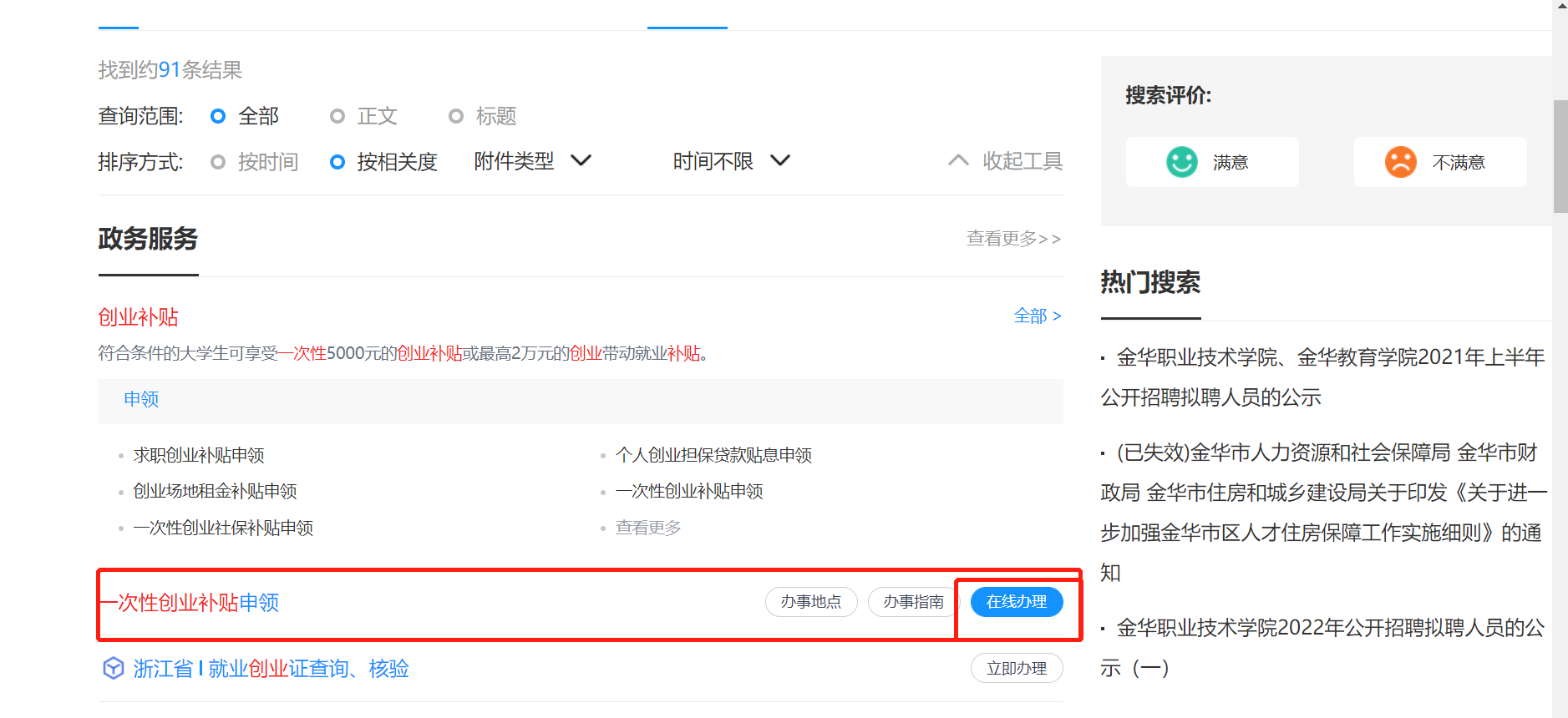Open hot search 金华职业技术学院 2021年 公示

pyautogui.click(x=1323, y=377)
